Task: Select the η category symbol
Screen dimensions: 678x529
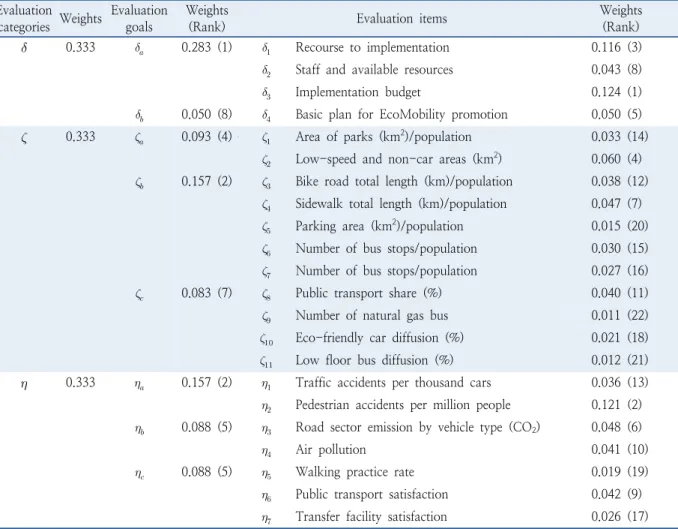Action: point(24,383)
